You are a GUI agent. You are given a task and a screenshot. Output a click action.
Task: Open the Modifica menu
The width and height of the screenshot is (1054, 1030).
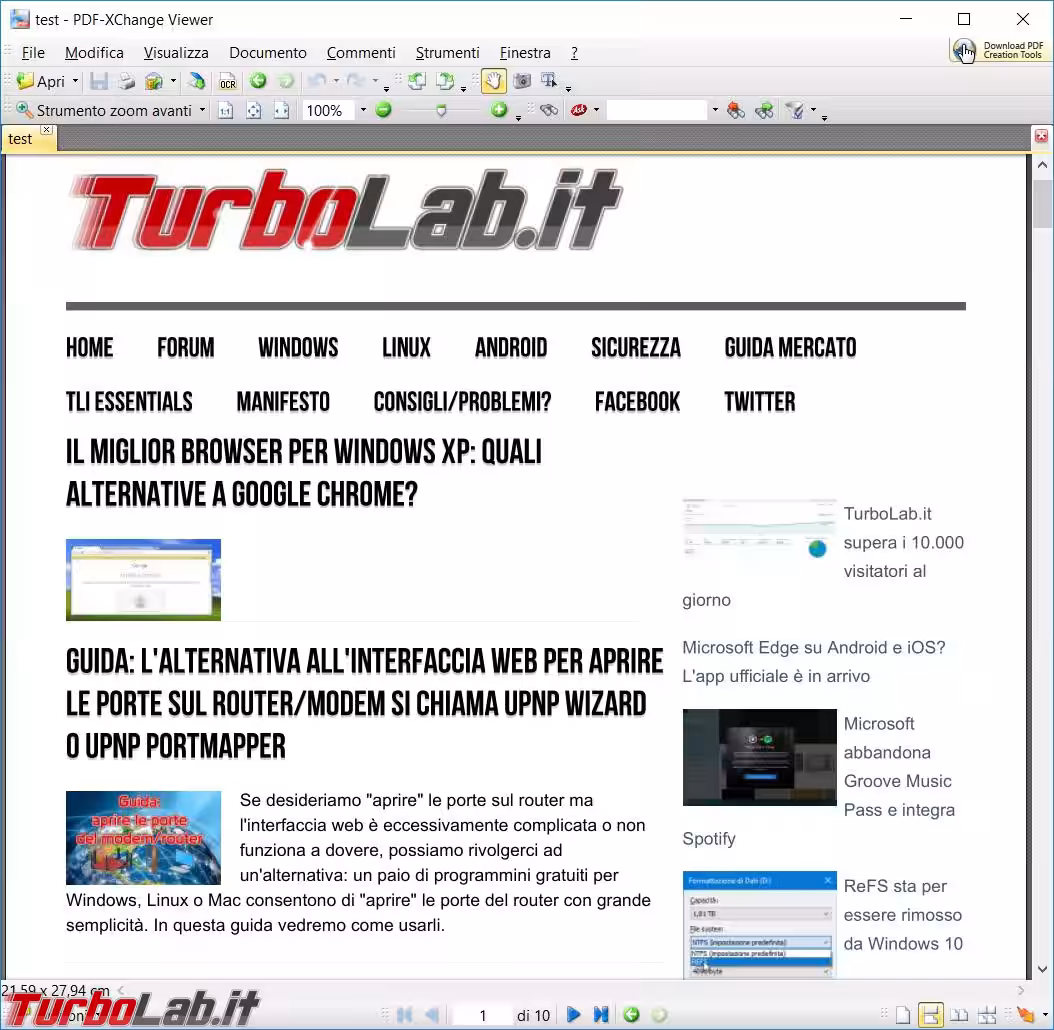point(94,52)
